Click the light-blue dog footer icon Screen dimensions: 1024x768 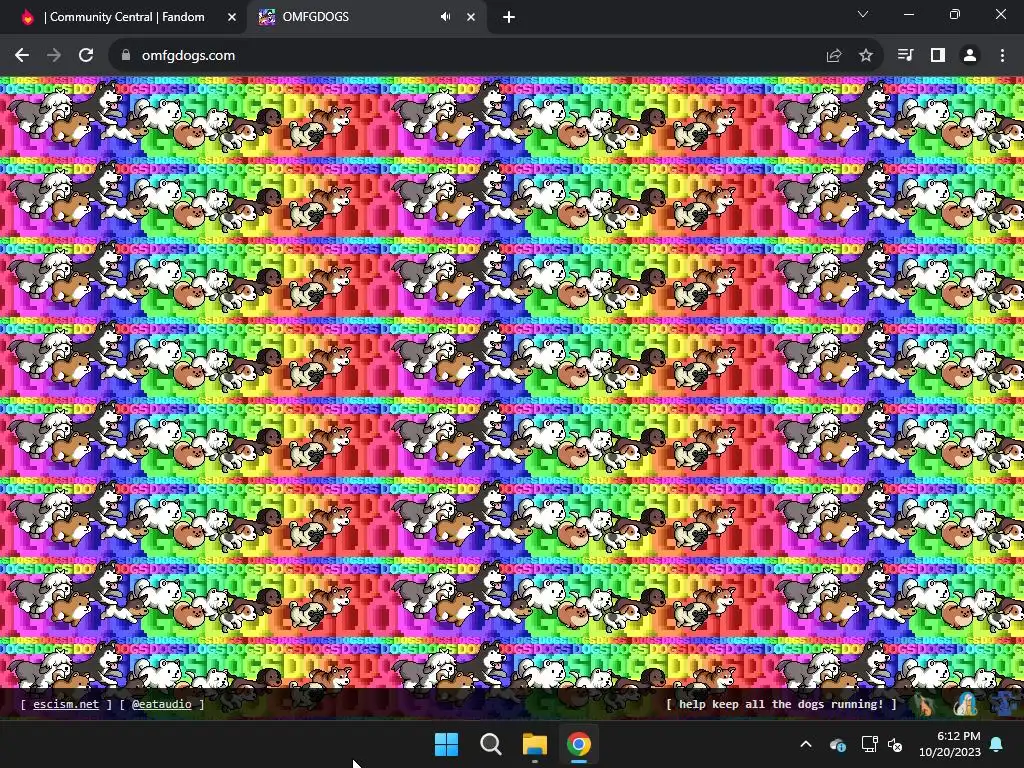[x=966, y=704]
